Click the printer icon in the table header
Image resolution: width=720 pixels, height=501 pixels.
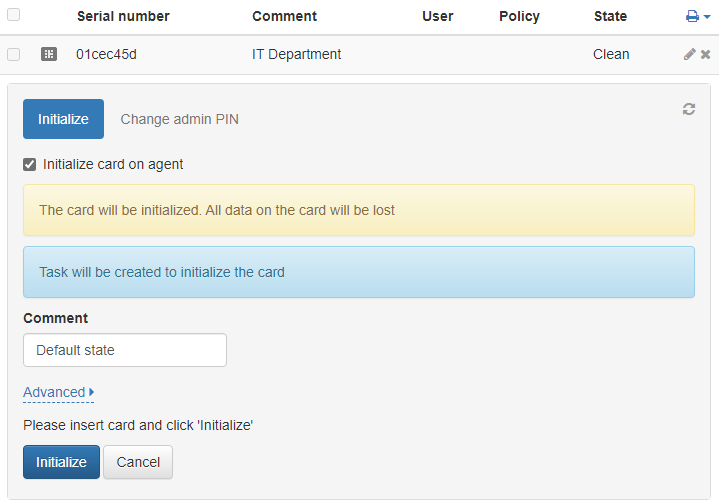[691, 17]
